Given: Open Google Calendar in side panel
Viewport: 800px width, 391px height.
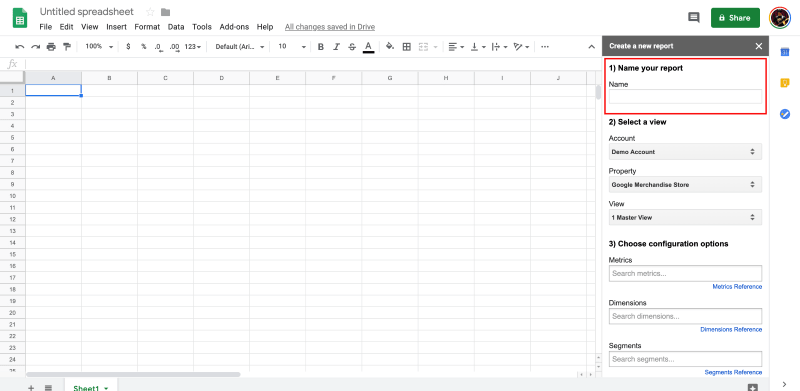Looking at the screenshot, I should 785,52.
